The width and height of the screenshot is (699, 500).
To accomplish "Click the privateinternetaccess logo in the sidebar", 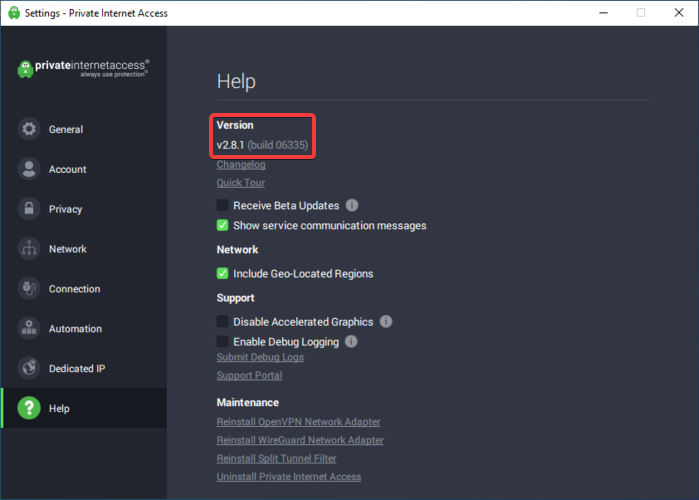I will [x=83, y=69].
